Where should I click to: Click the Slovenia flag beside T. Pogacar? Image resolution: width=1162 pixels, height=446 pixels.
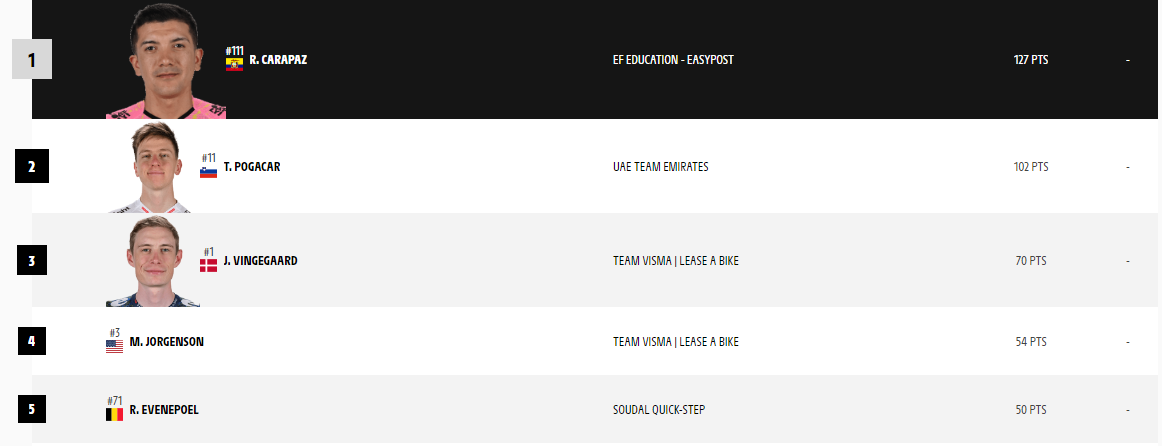(x=208, y=173)
